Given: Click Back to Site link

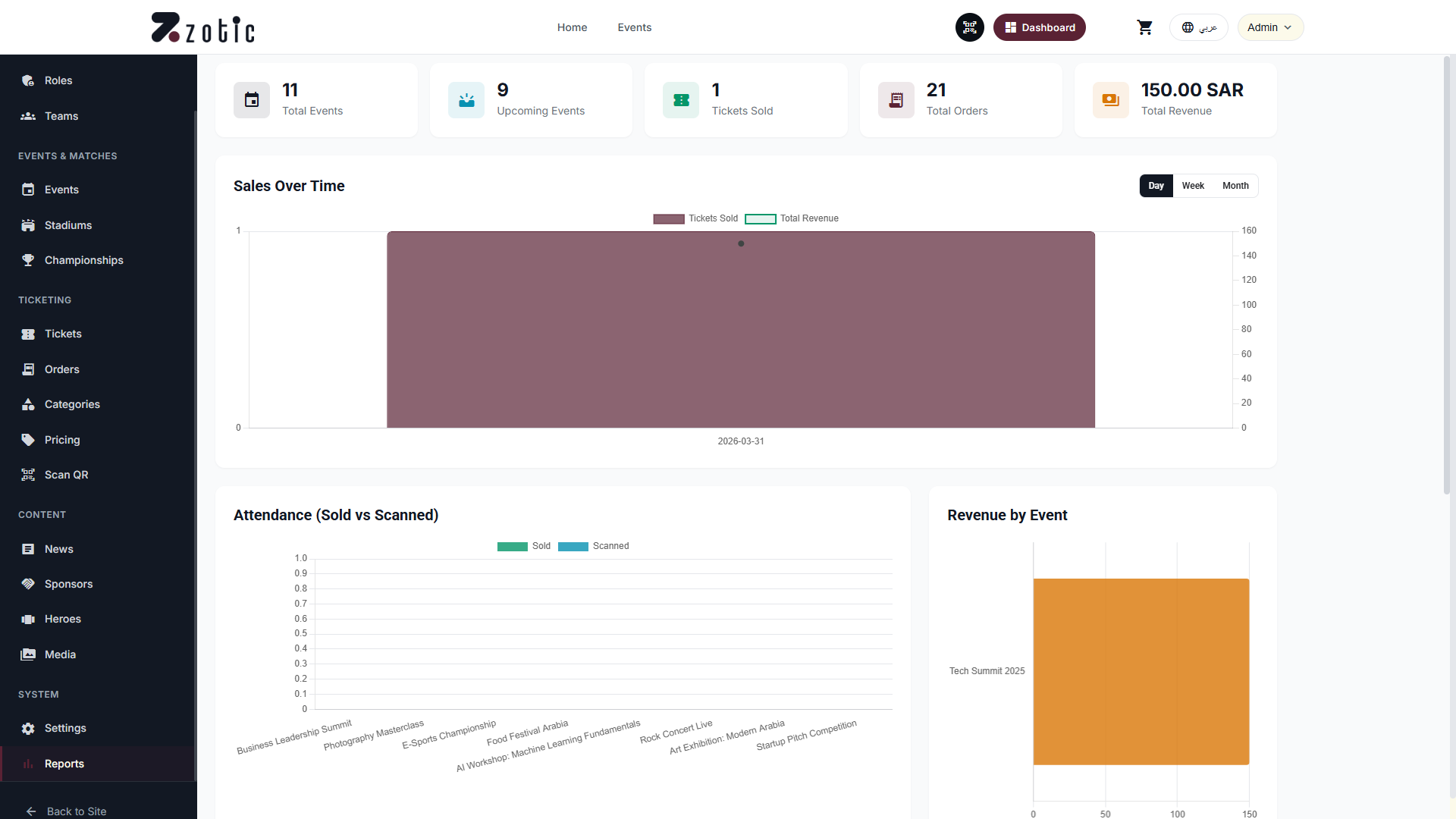Looking at the screenshot, I should (76, 811).
